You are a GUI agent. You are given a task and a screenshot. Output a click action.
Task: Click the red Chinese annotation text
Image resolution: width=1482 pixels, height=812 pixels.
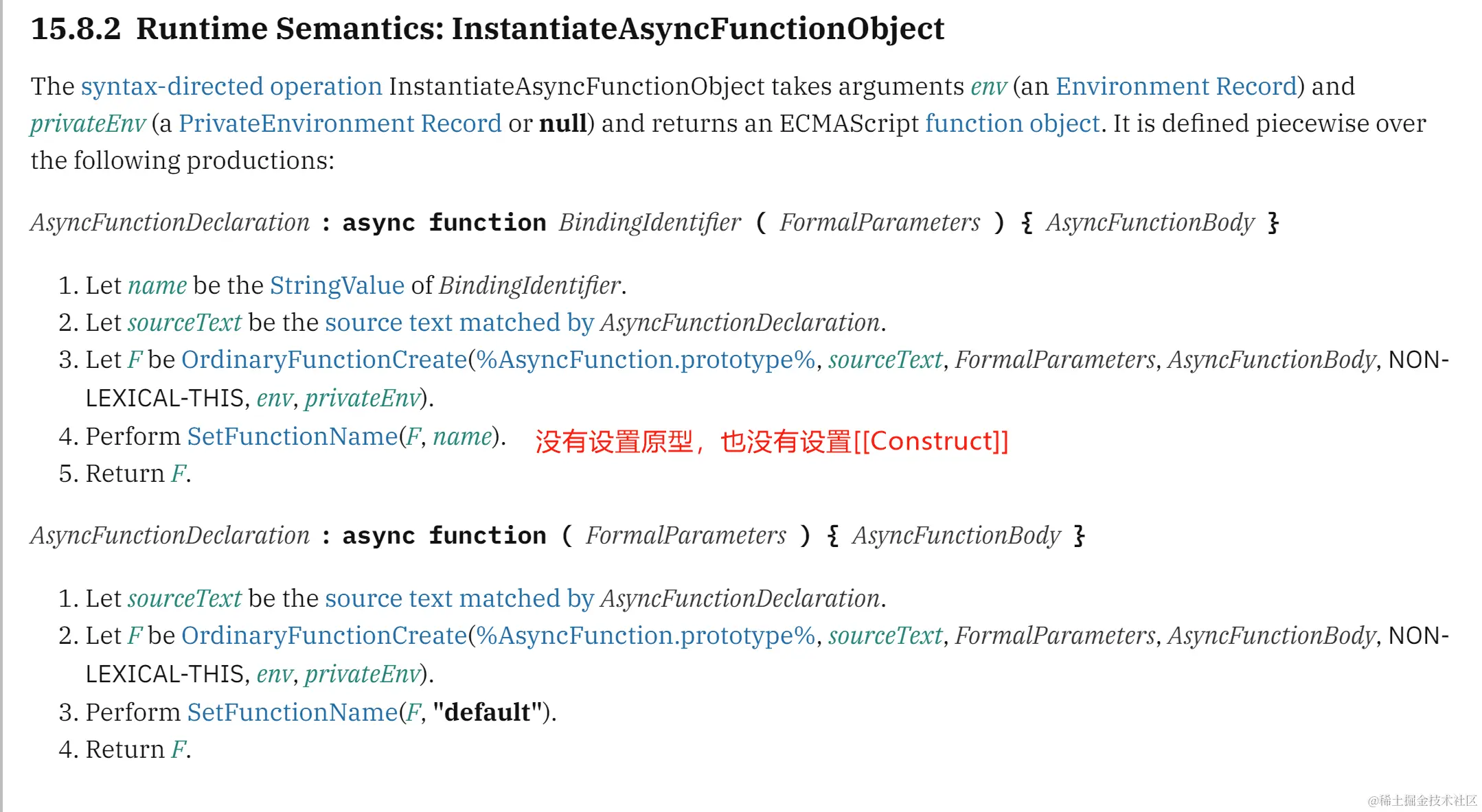click(772, 441)
